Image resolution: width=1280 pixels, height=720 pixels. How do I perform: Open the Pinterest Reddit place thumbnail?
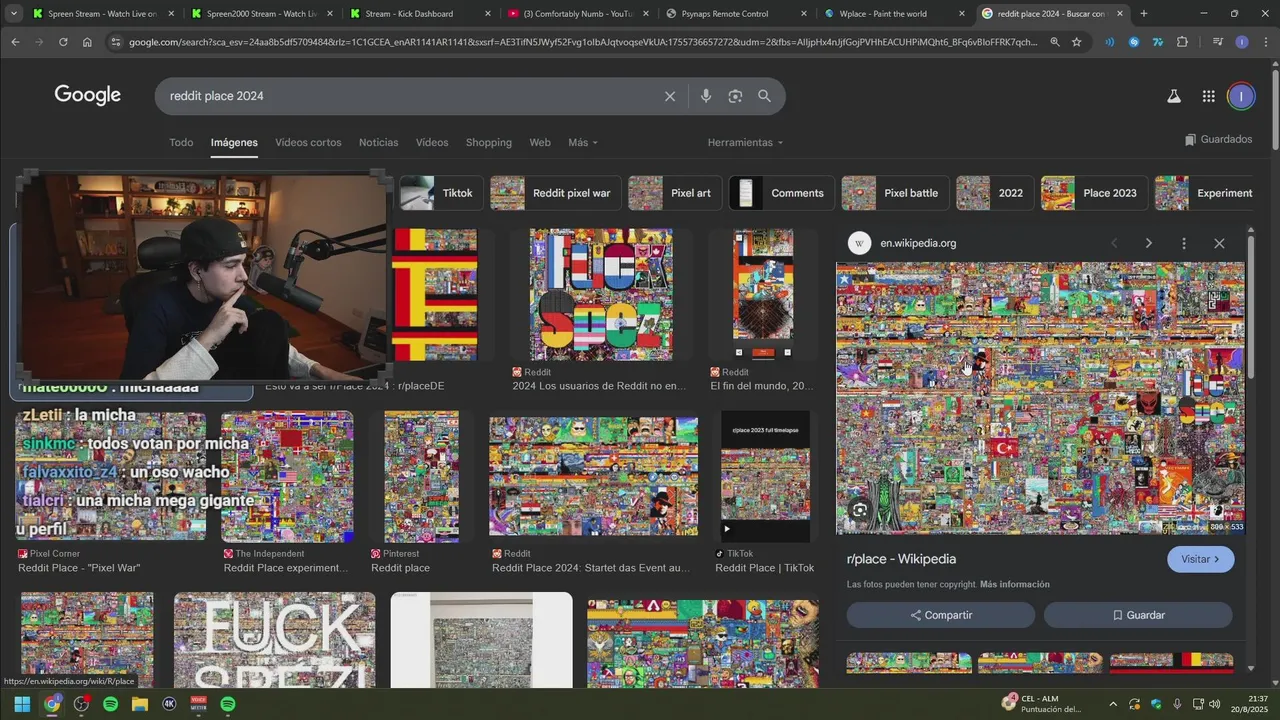[421, 476]
